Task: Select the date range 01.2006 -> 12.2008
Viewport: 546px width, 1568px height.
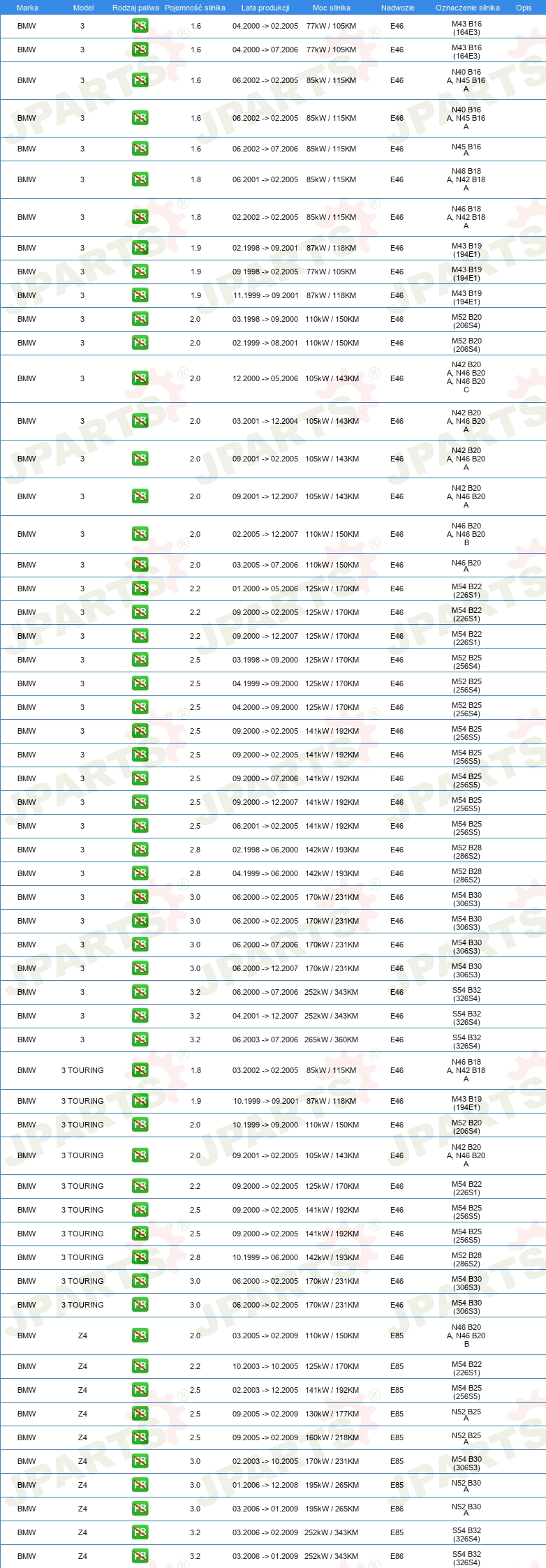Action: (265, 1485)
